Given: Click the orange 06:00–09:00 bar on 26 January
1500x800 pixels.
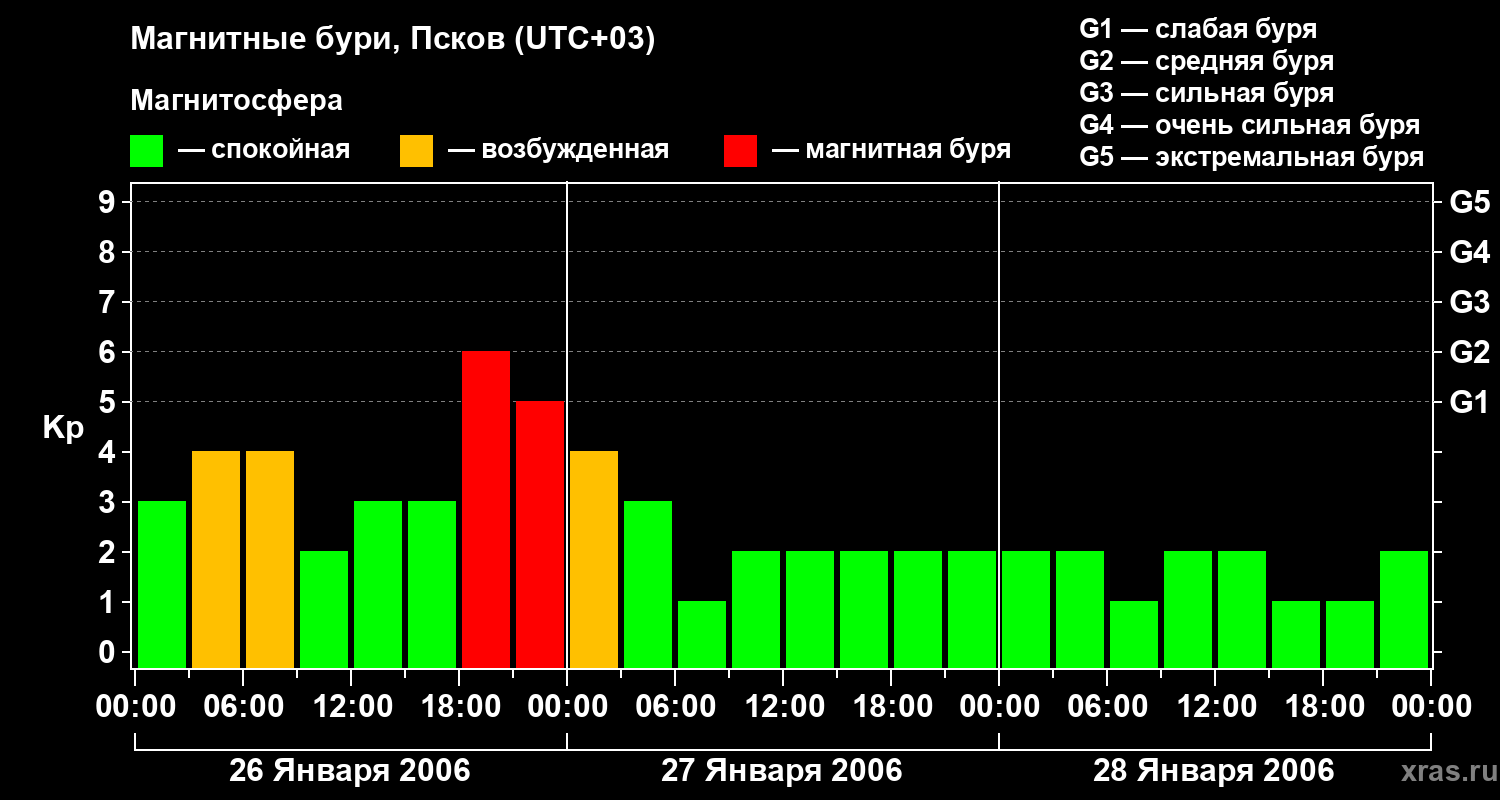Looking at the screenshot, I should tap(270, 559).
